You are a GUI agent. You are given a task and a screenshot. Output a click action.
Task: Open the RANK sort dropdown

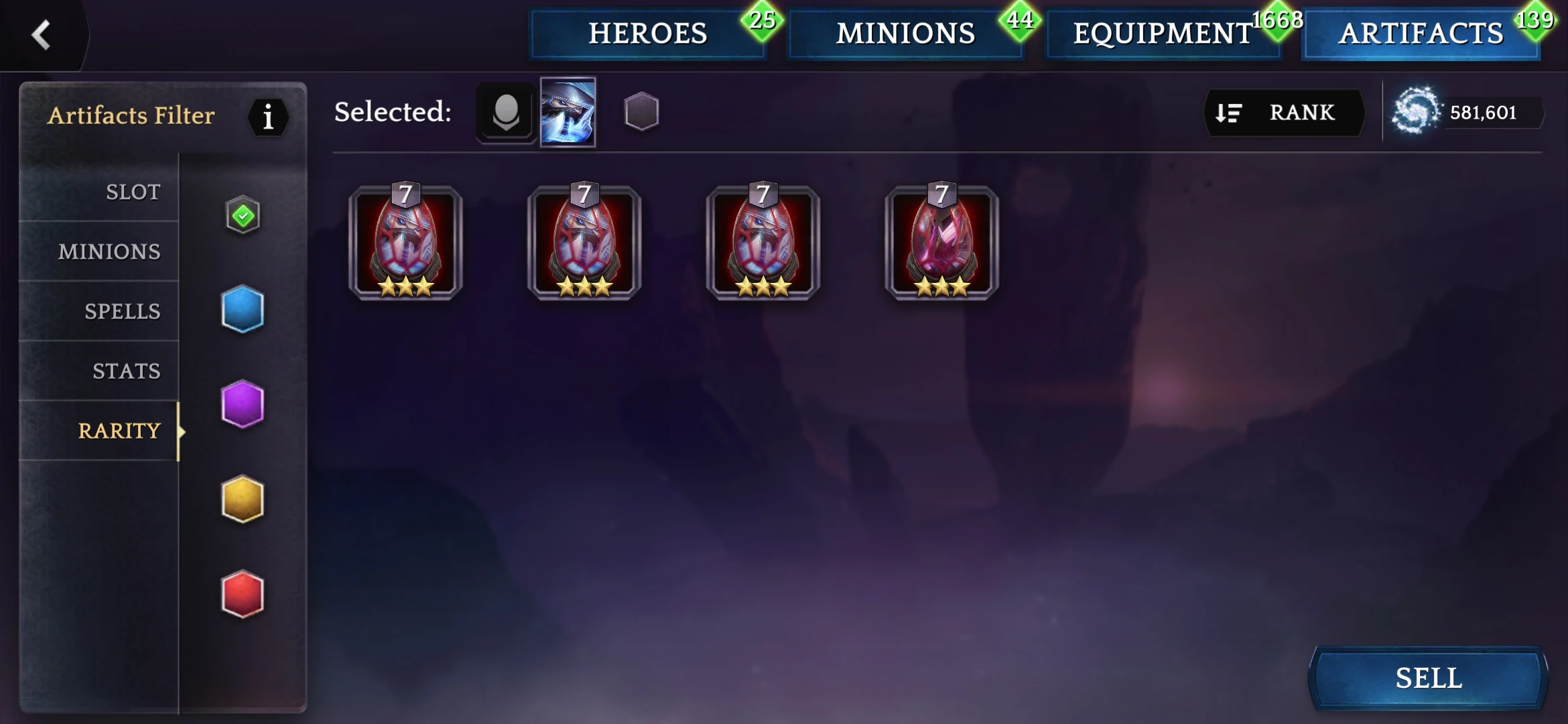(1283, 113)
